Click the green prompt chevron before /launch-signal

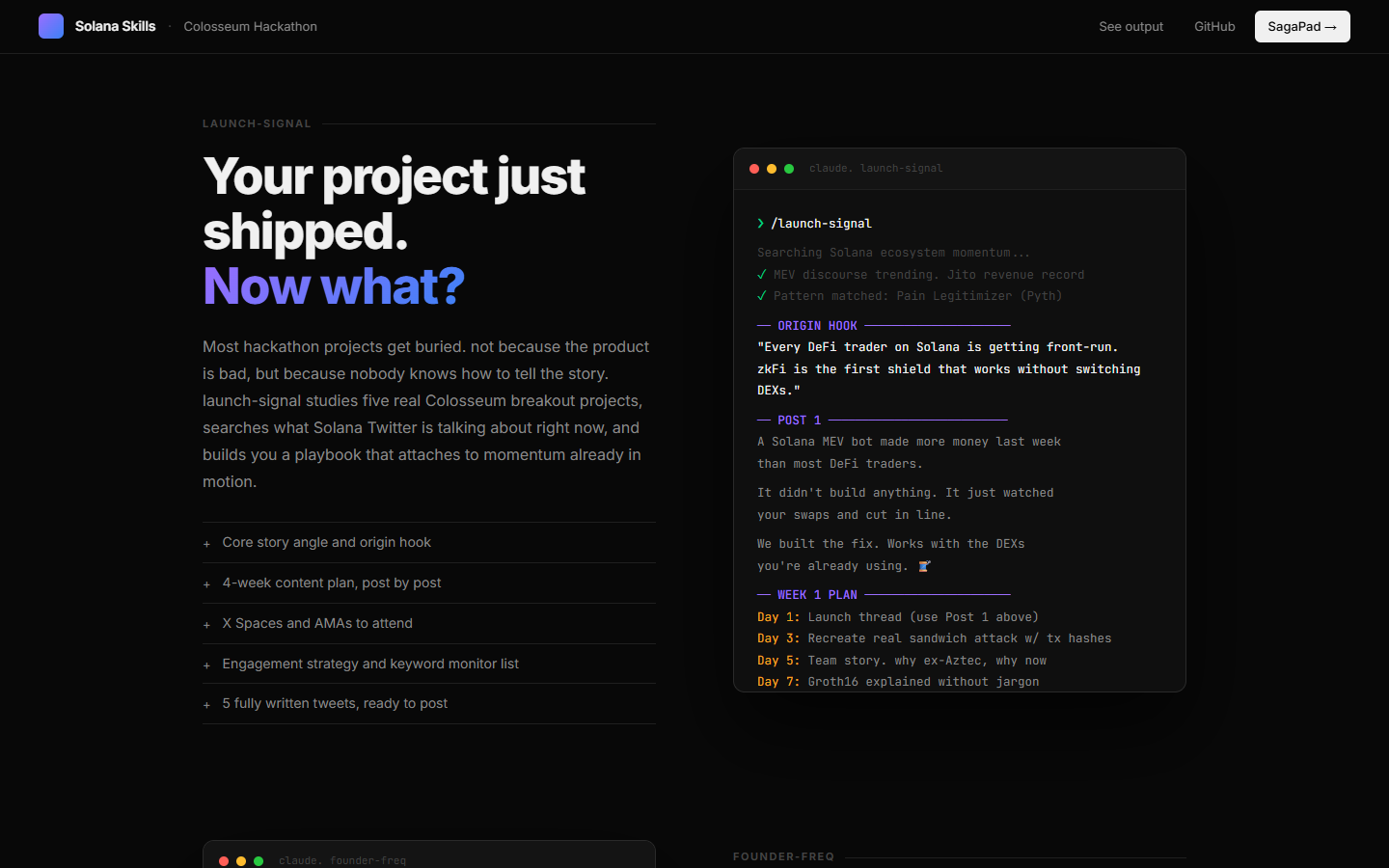pyautogui.click(x=761, y=224)
